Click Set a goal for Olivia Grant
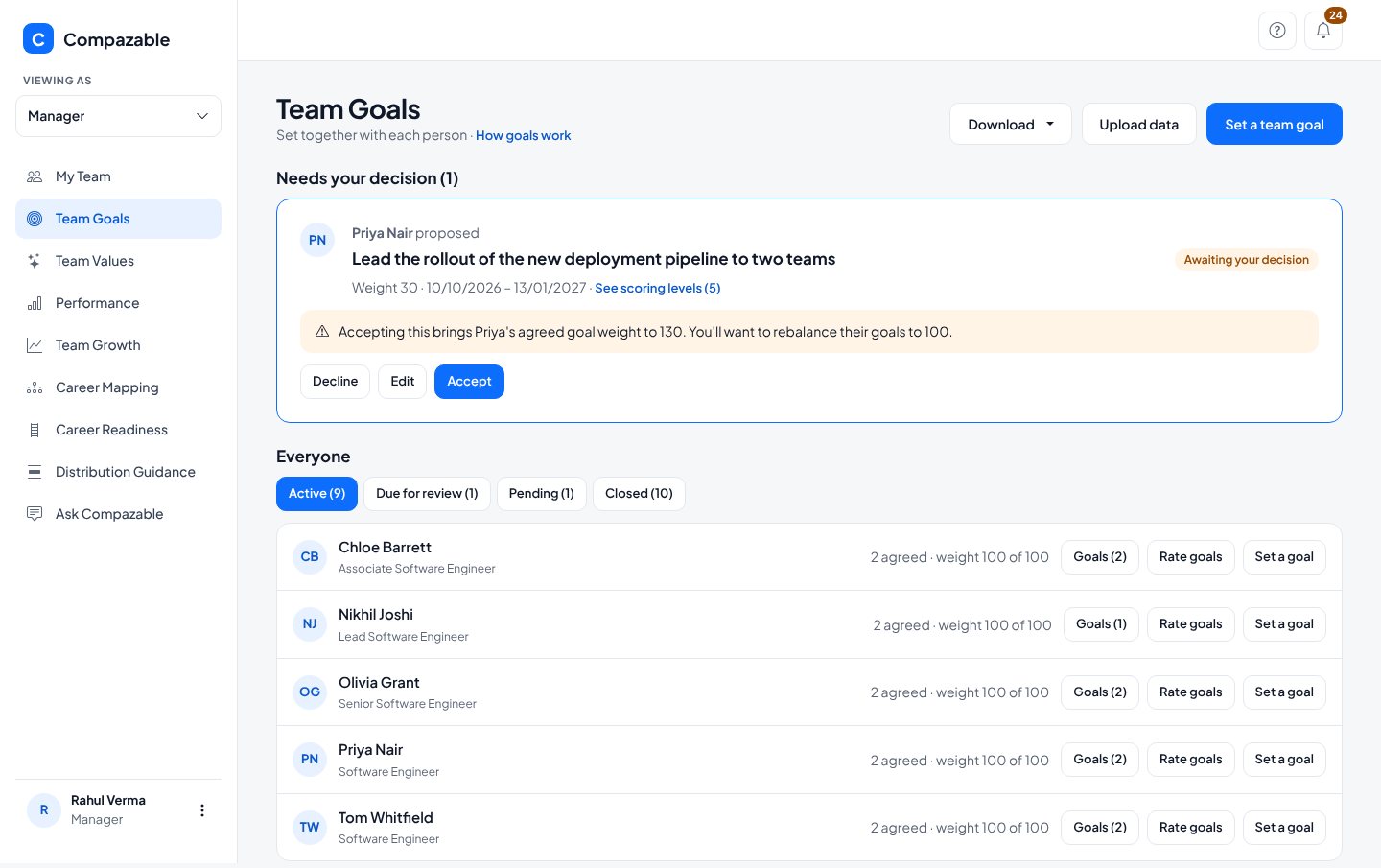Viewport: 1381px width, 868px height. coord(1284,692)
